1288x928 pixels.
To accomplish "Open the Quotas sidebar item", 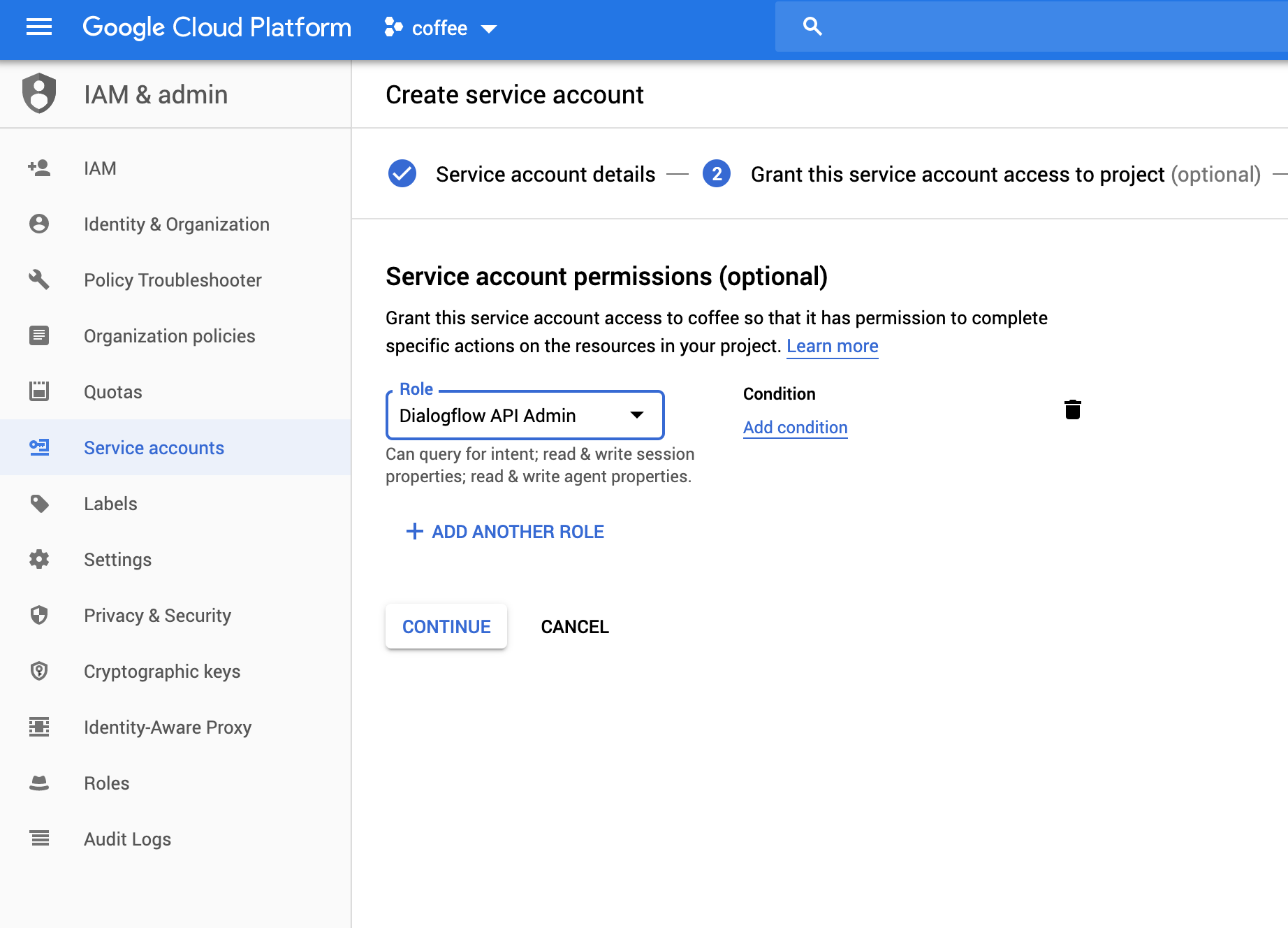I will pos(175,391).
